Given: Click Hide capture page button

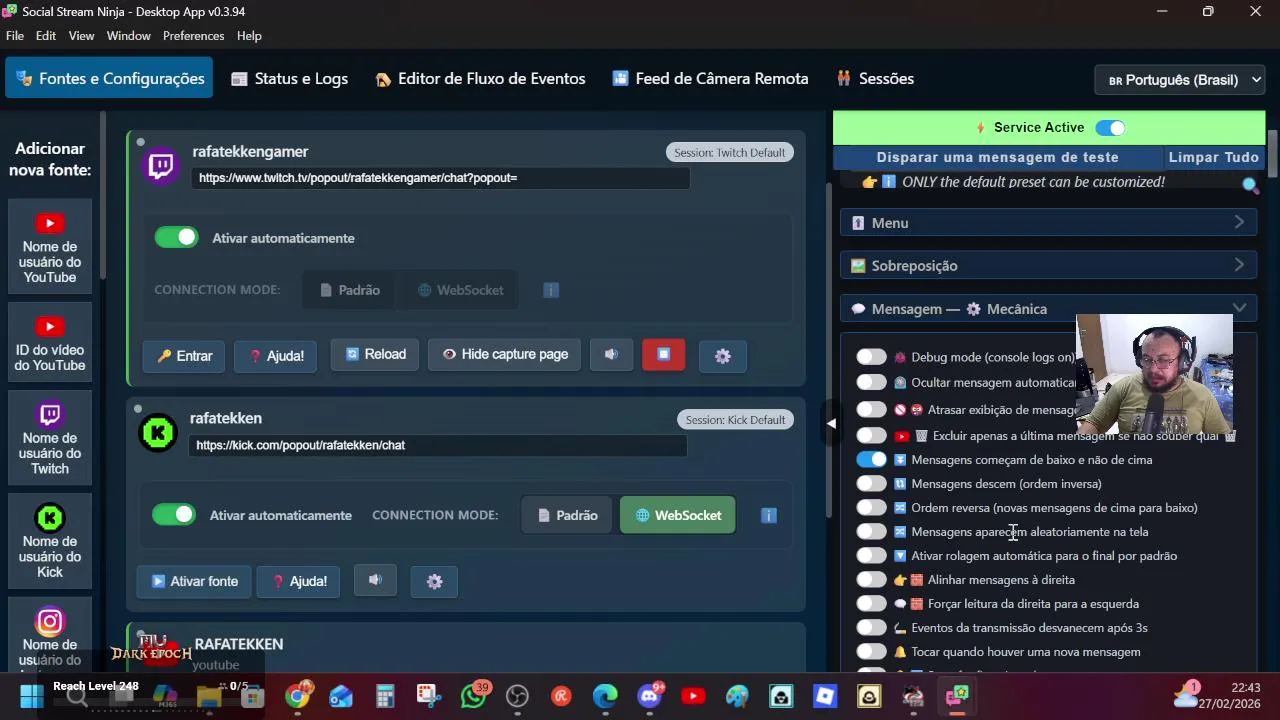Looking at the screenshot, I should click(504, 355).
